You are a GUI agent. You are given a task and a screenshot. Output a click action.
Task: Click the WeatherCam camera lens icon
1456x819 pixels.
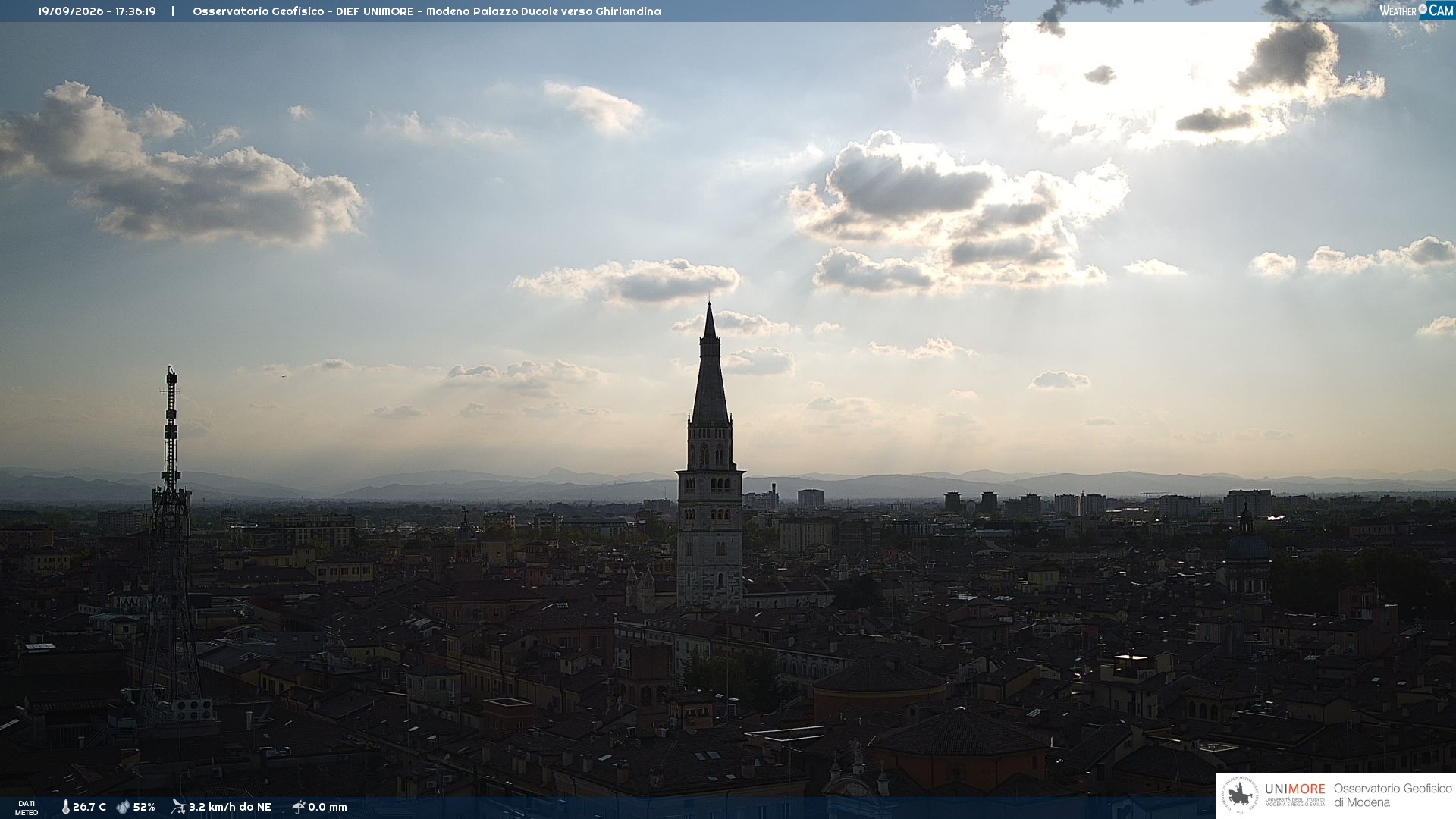(x=1423, y=10)
